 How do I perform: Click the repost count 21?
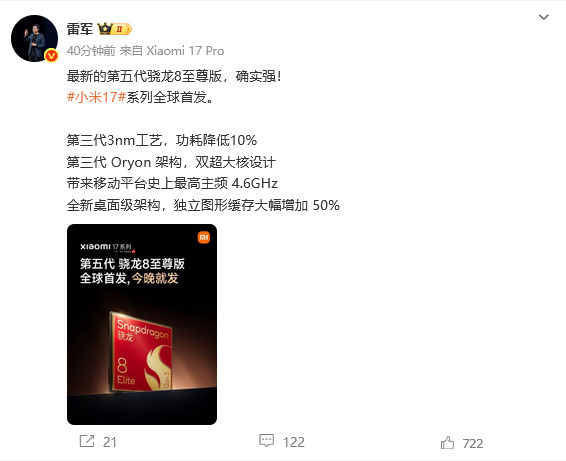pyautogui.click(x=110, y=442)
